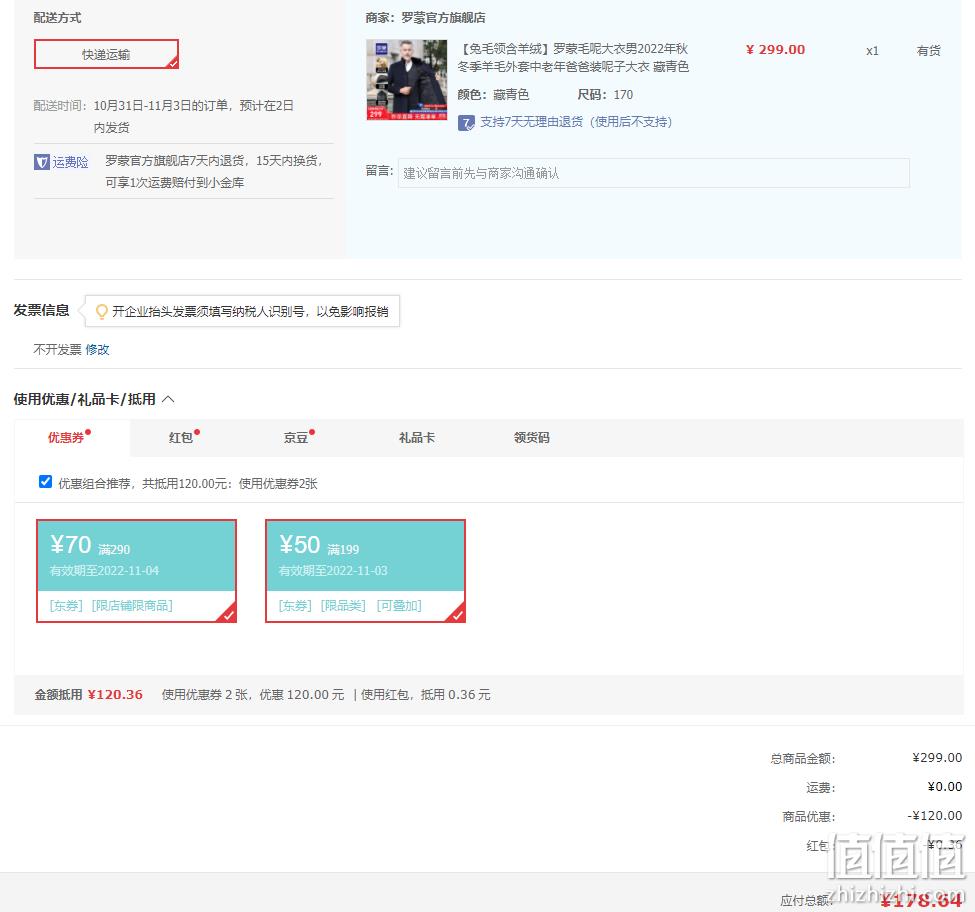Switch to the 京豆 tab
Screen dimensions: 975x912
pos(296,438)
